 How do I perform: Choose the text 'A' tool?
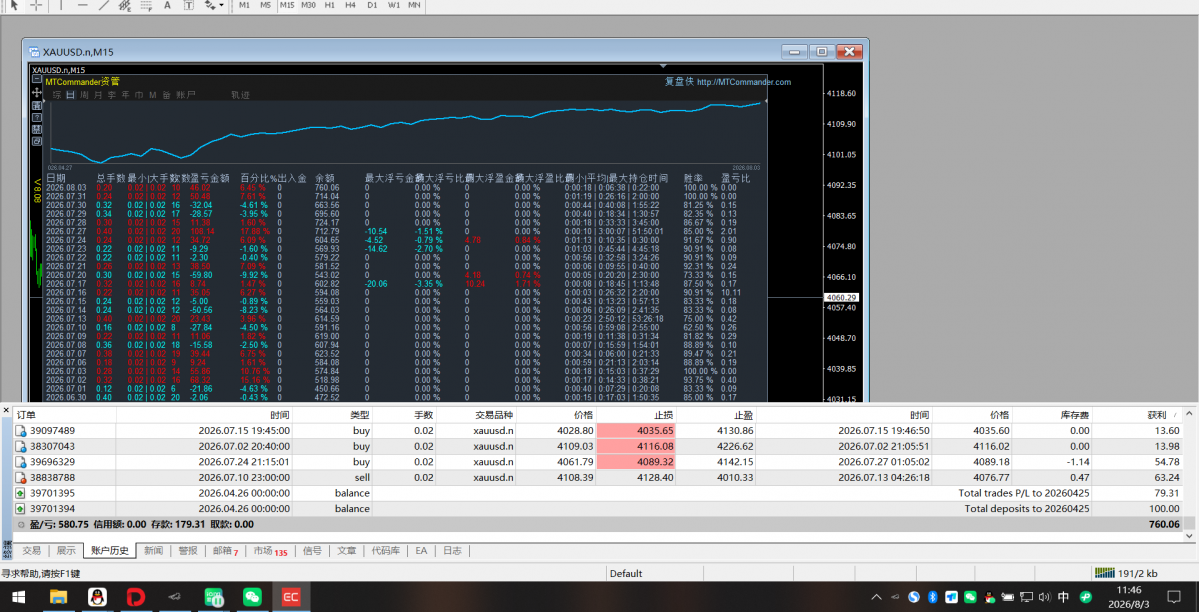[167, 5]
